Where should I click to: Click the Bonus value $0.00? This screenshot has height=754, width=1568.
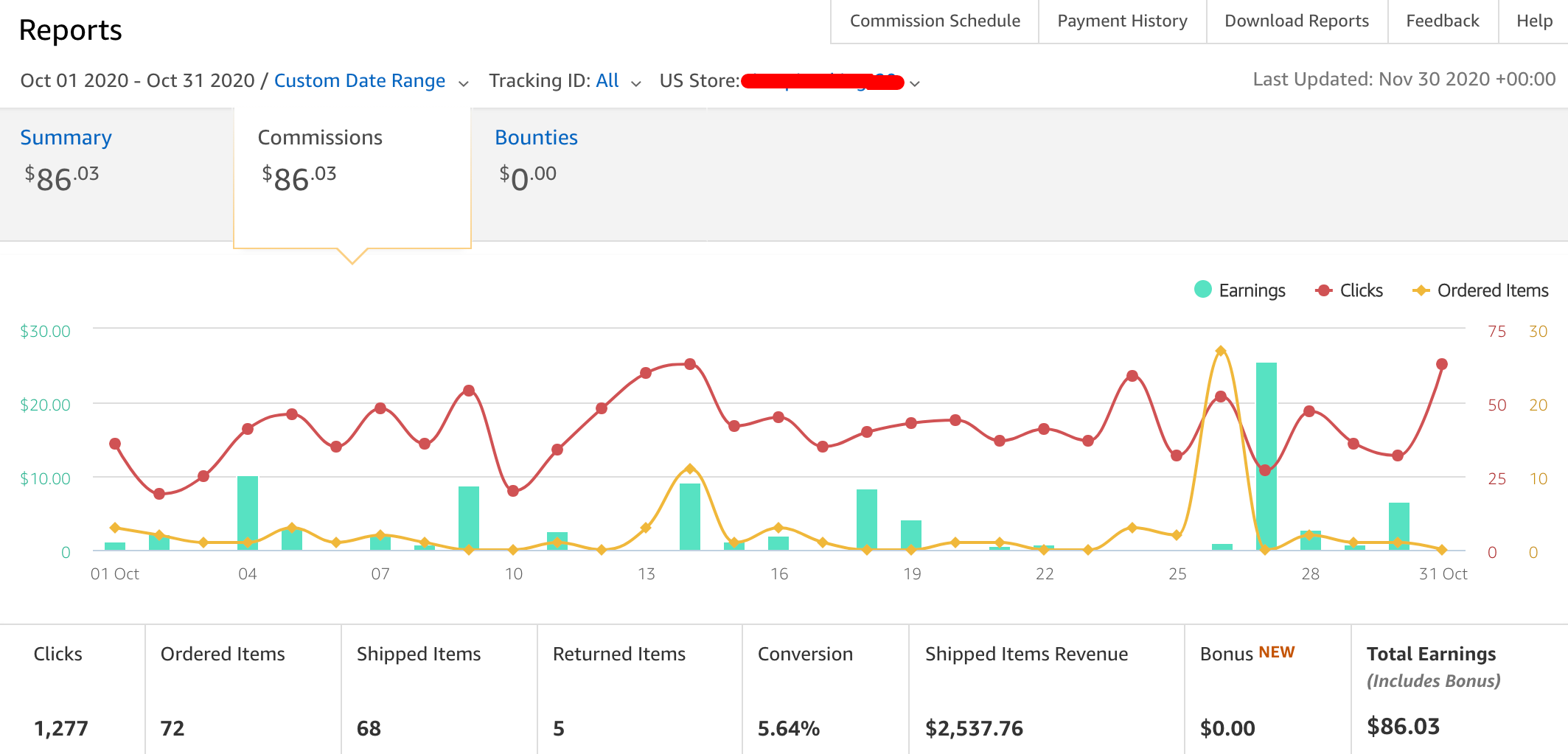(1227, 728)
